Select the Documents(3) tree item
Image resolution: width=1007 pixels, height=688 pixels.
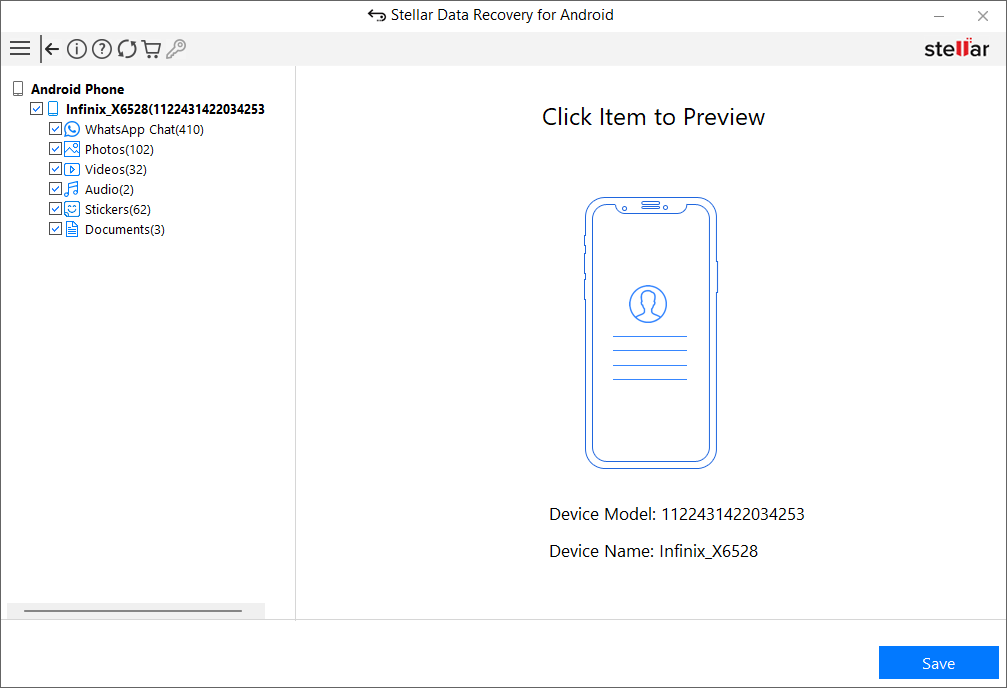click(x=124, y=230)
